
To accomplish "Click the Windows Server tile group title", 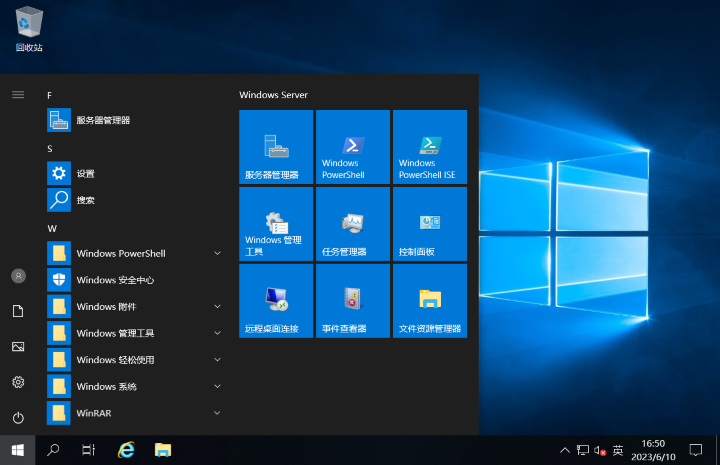I will click(x=273, y=95).
